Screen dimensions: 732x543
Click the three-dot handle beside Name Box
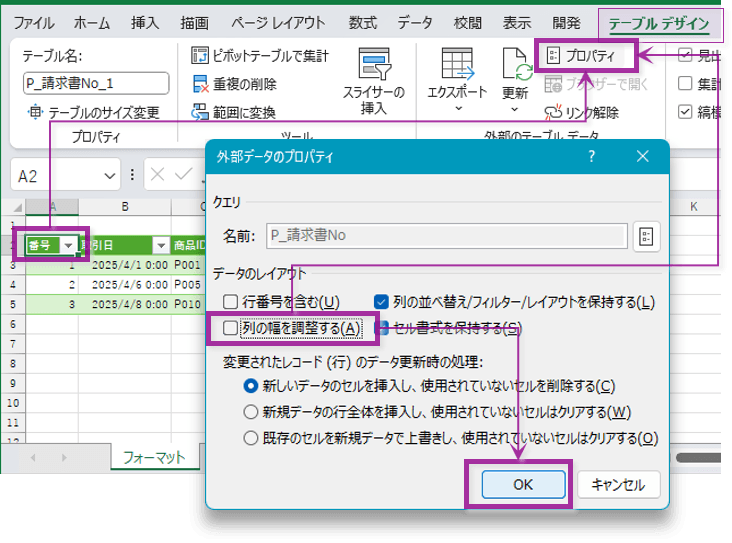(133, 175)
